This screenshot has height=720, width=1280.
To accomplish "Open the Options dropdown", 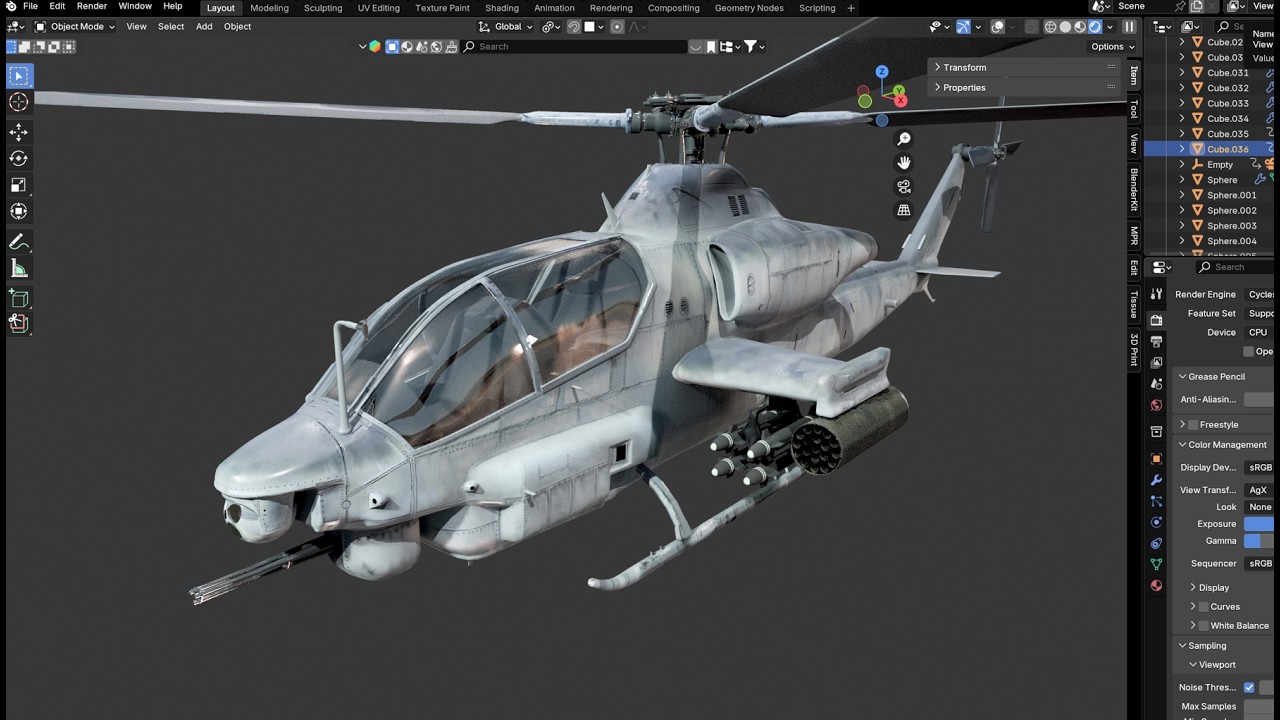I will click(1112, 47).
